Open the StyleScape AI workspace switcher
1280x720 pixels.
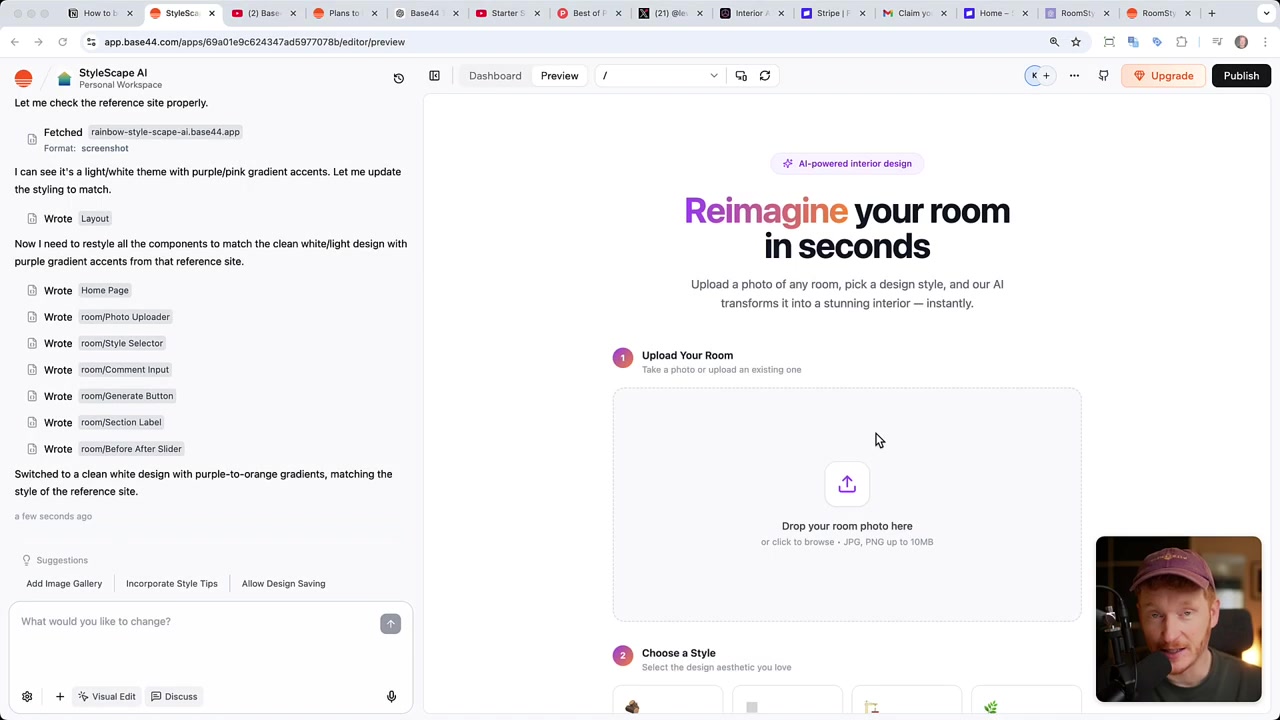[x=113, y=78]
